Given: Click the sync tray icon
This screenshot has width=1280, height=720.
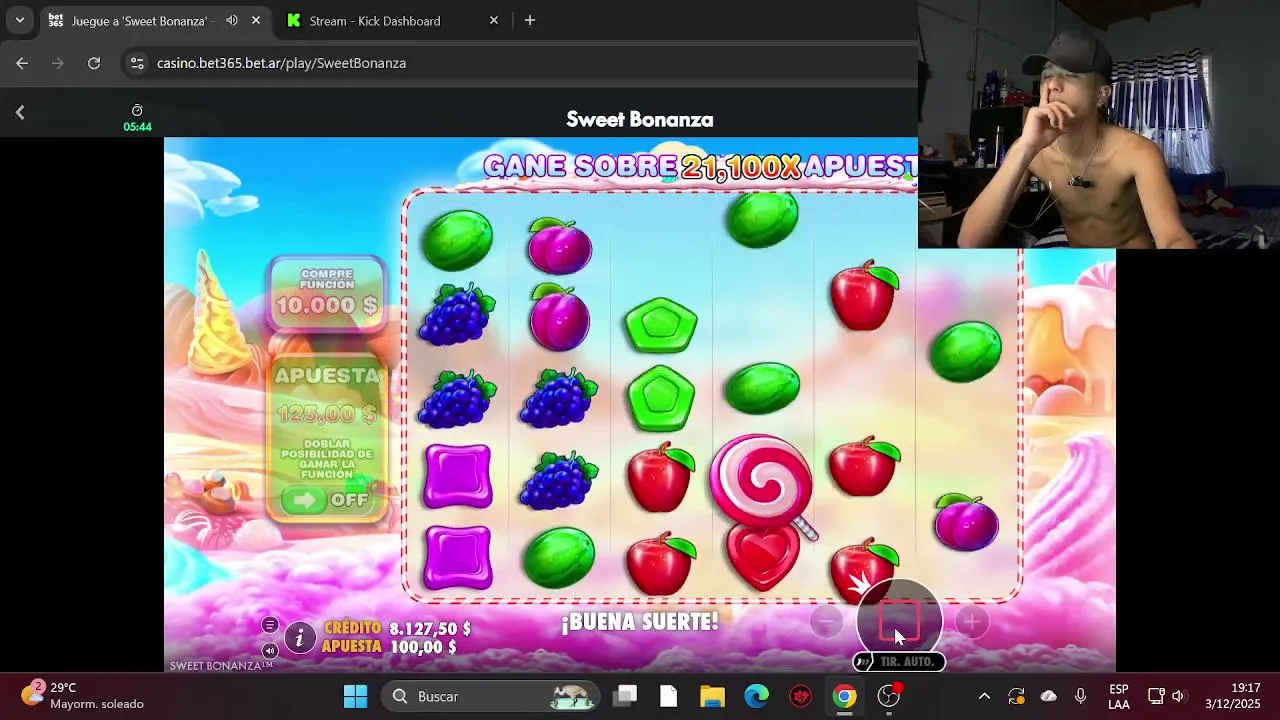Looking at the screenshot, I should pos(1016,696).
